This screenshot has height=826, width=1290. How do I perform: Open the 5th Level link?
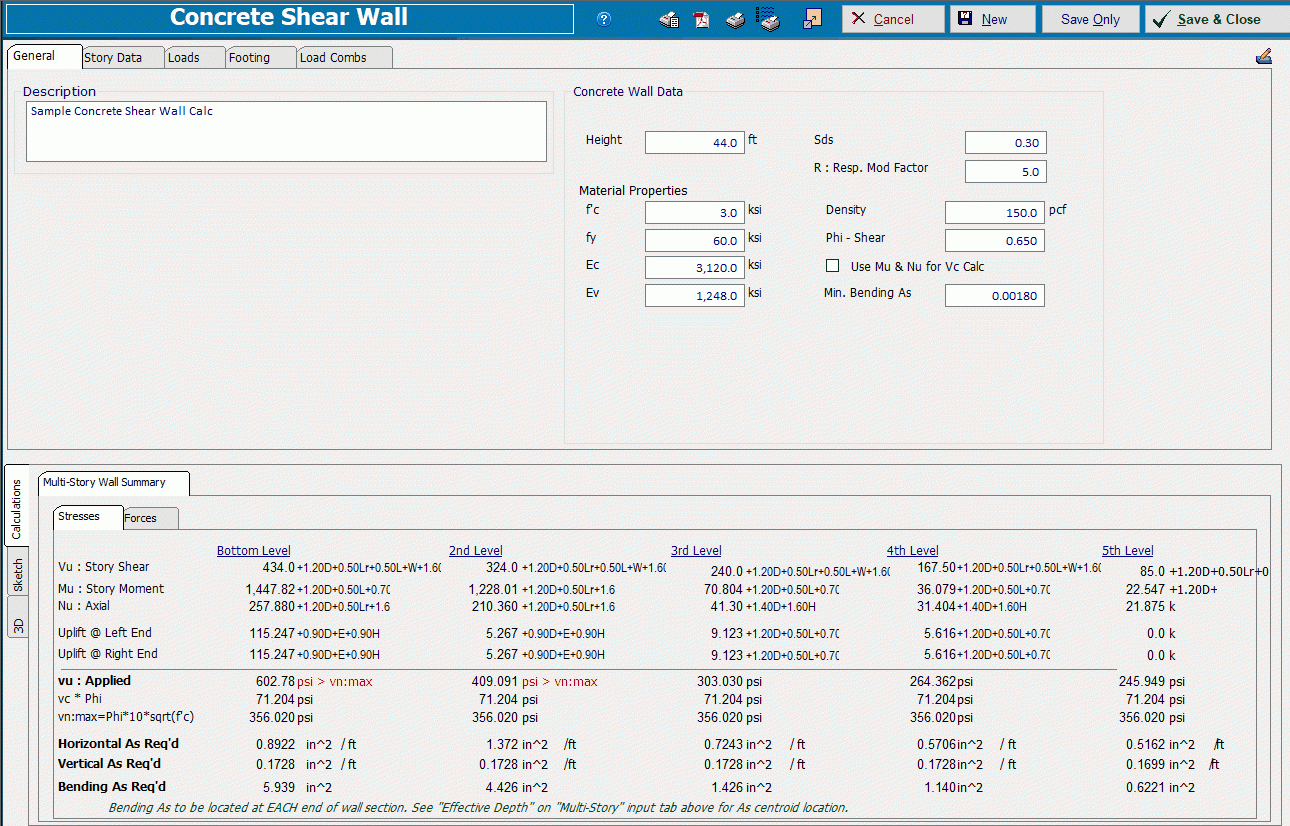point(1127,550)
